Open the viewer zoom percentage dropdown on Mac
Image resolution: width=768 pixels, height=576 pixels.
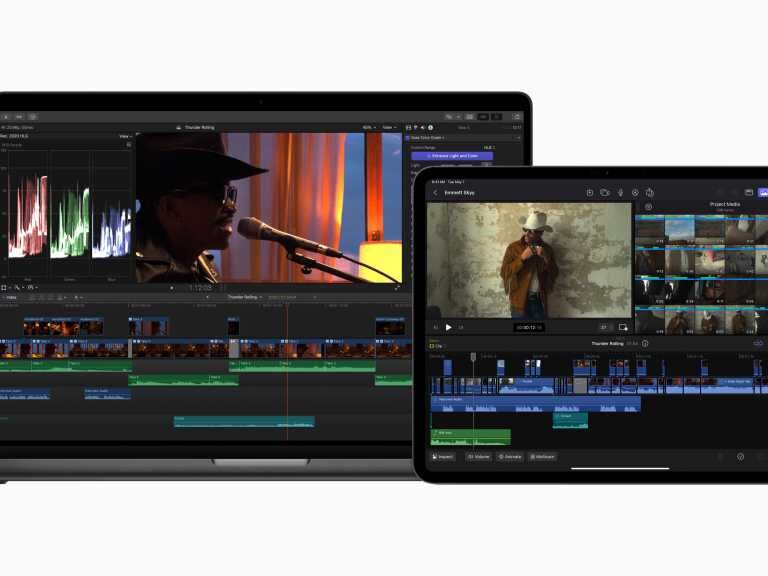point(369,127)
